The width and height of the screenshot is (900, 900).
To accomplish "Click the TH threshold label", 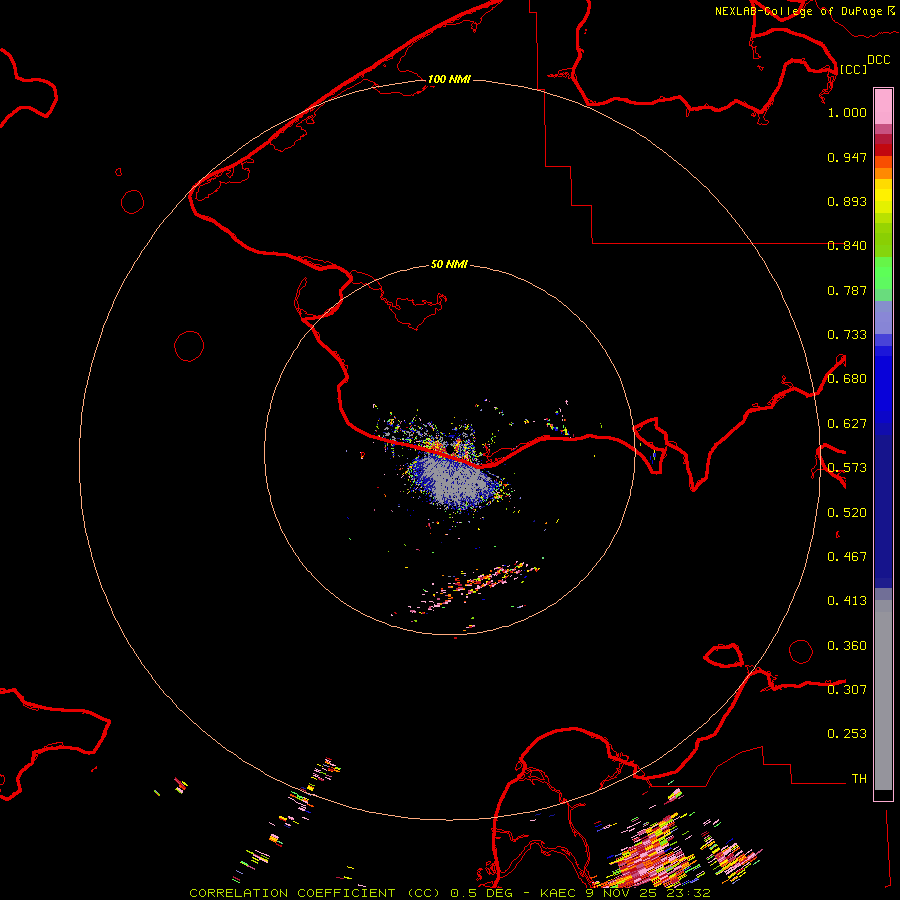I will point(859,779).
